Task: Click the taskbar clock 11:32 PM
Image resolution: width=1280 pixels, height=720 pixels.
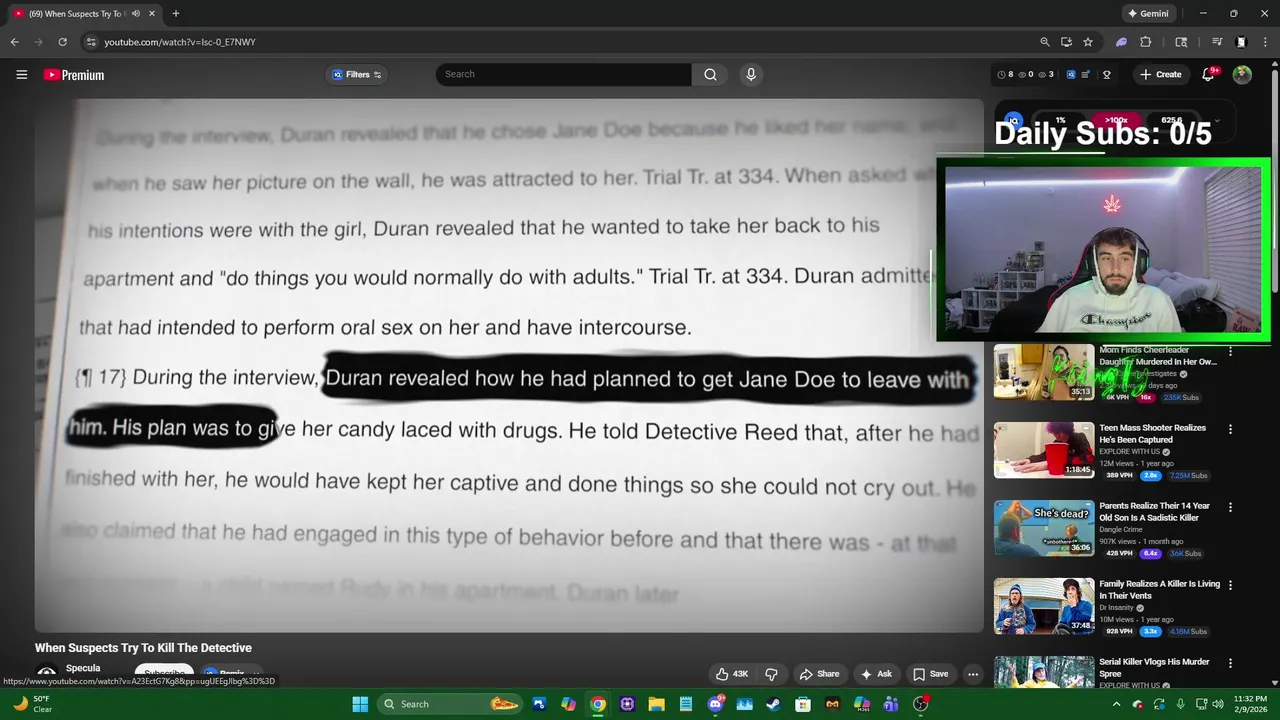Action: point(1250,704)
